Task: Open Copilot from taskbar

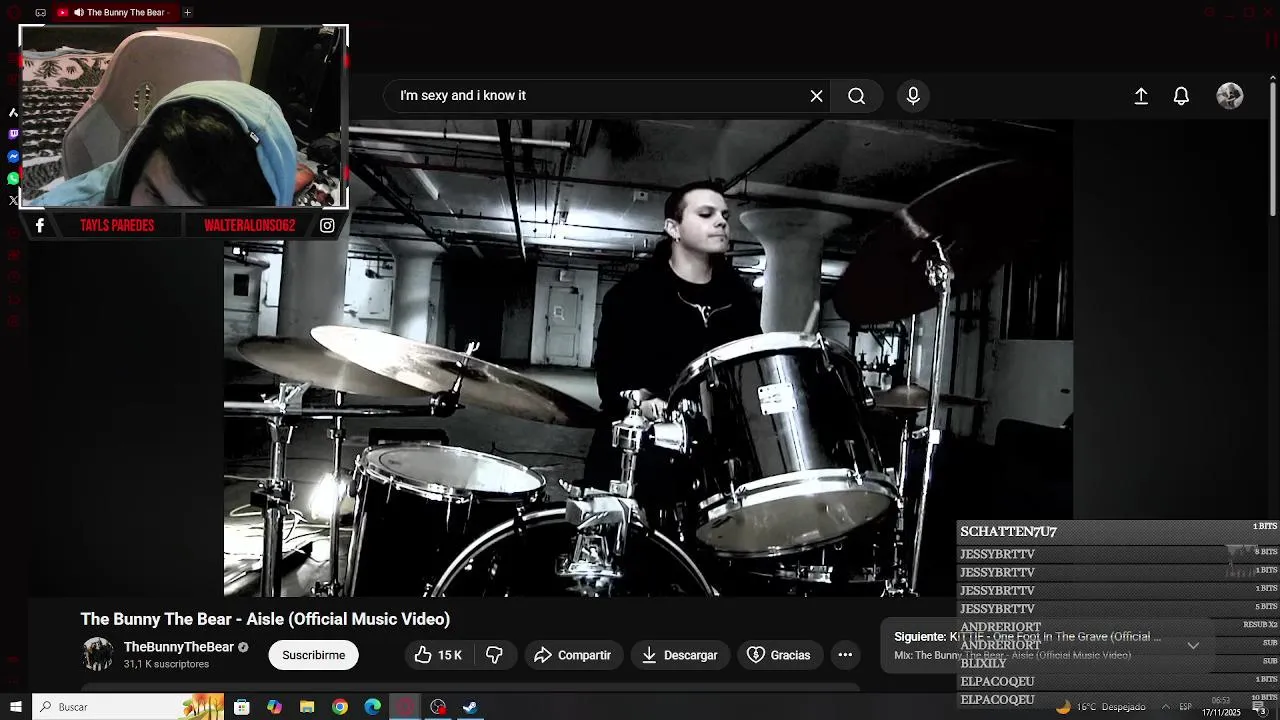Action: (x=274, y=707)
